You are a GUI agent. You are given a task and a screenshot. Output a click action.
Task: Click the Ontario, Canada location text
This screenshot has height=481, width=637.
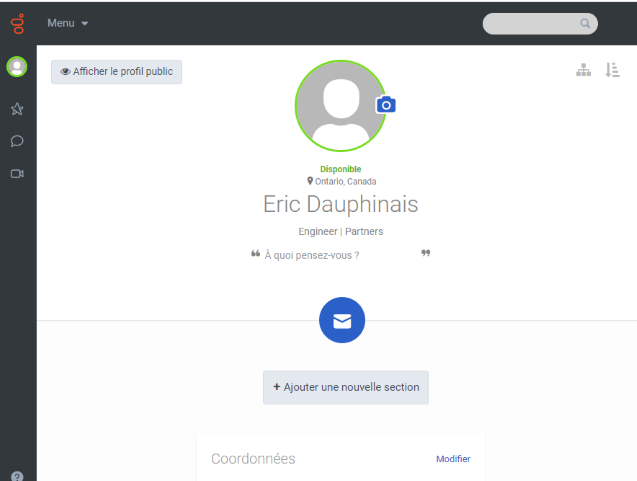click(345, 181)
